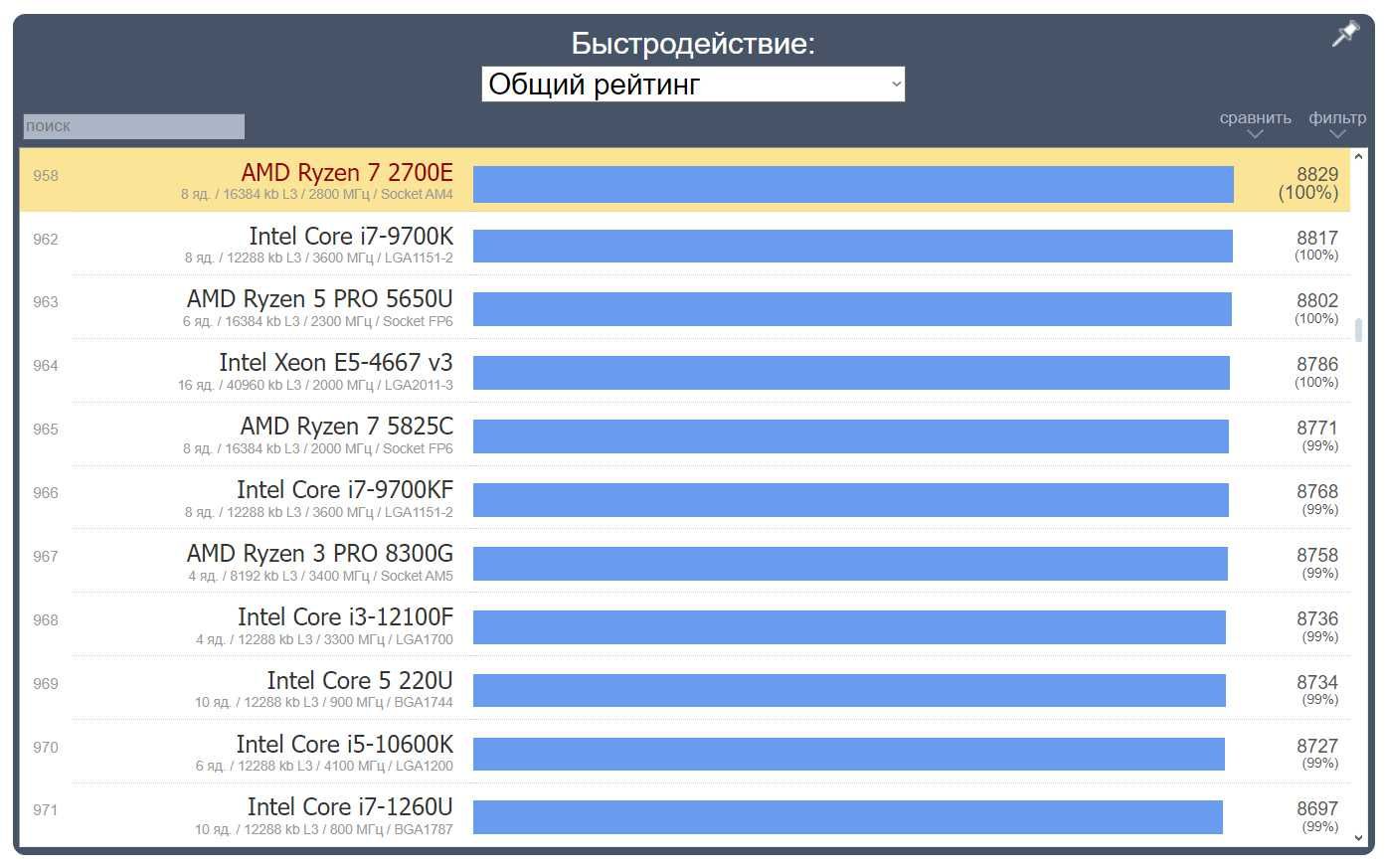Click score 8734 of Core 5 220U
The width and height of the screenshot is (1386, 868).
click(1317, 682)
